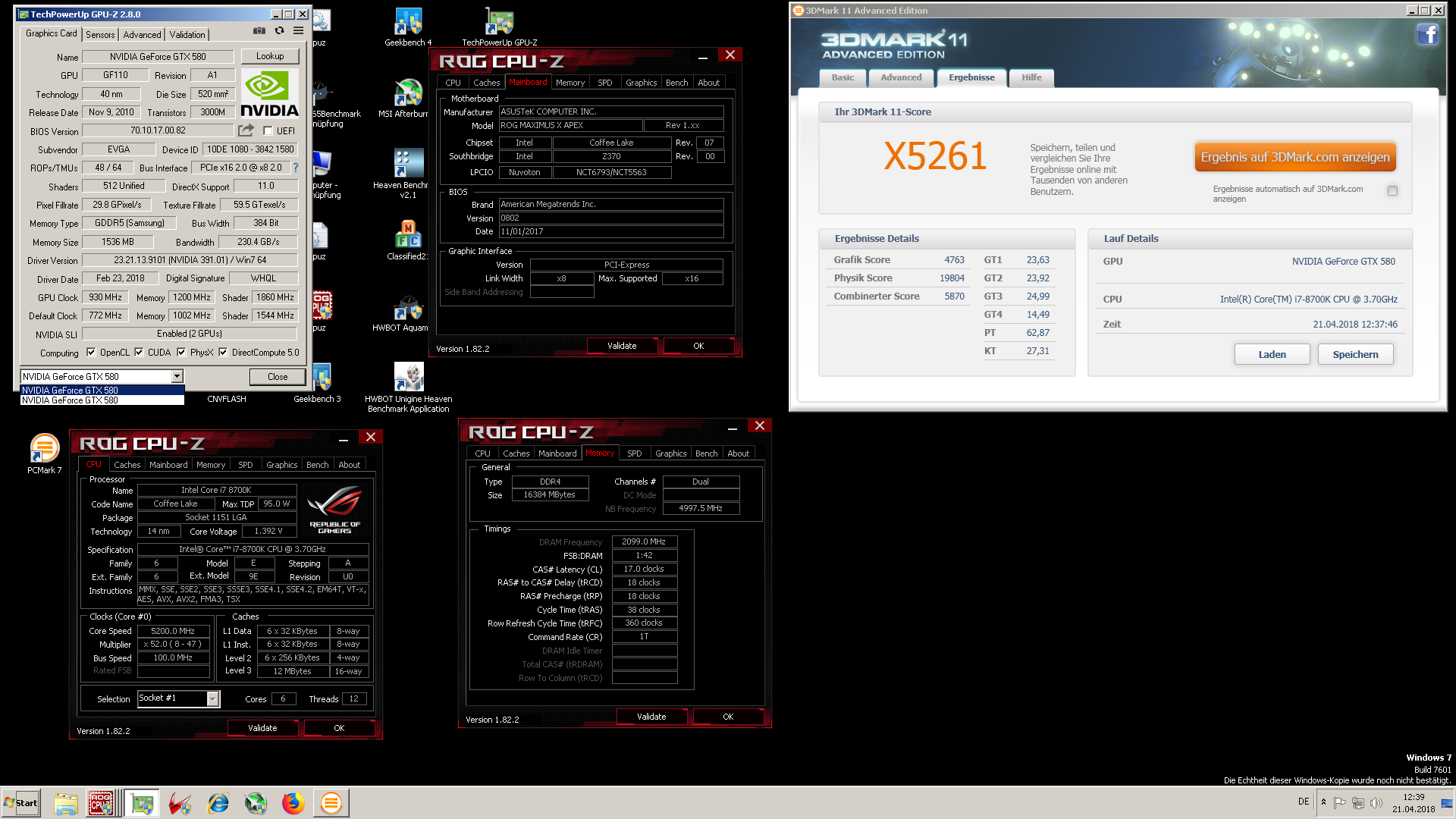The height and width of the screenshot is (819, 1456).
Task: Select Bench tab in the Mainboard CPU-Z window
Action: point(677,83)
